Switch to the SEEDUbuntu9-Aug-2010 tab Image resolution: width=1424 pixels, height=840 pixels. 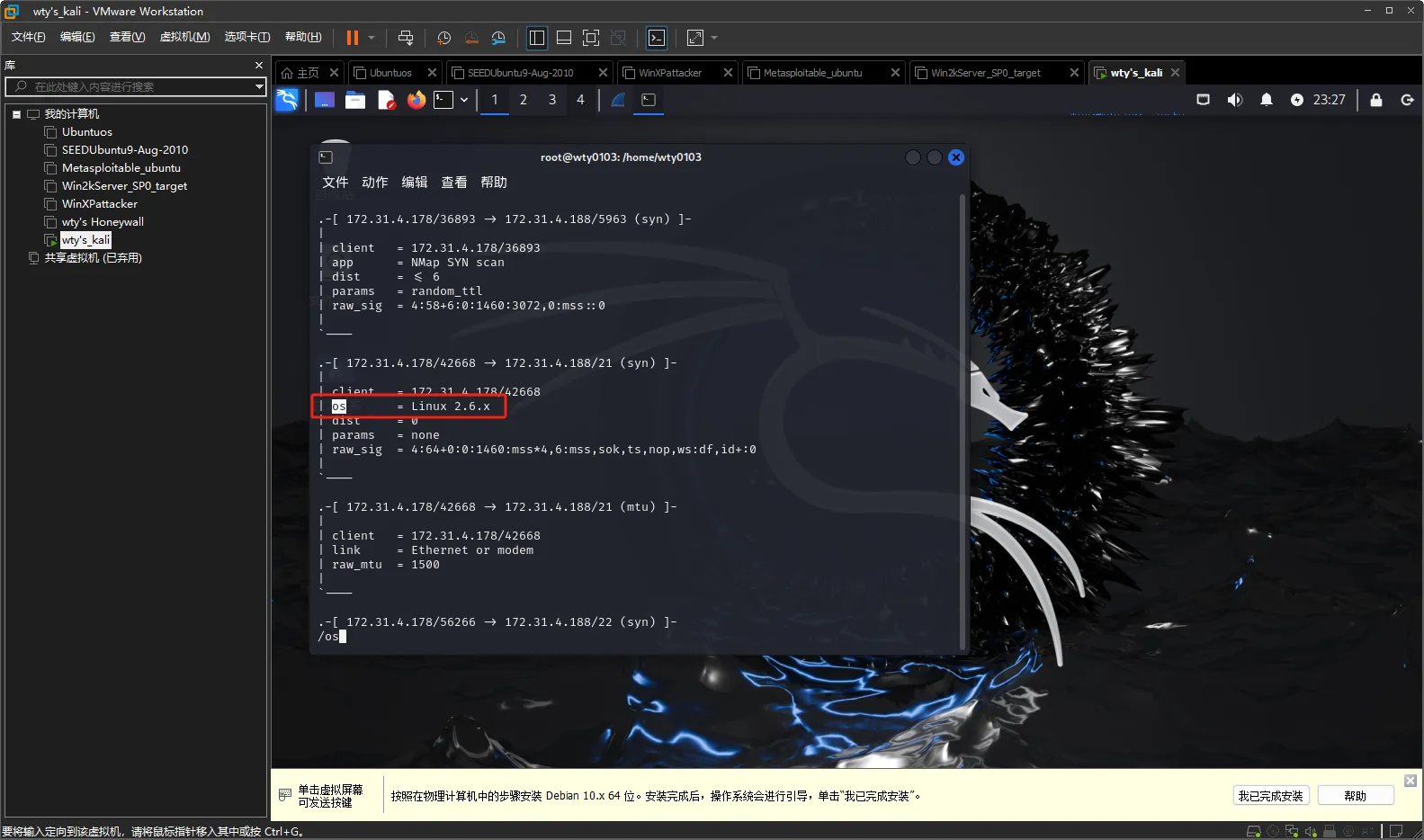point(520,73)
